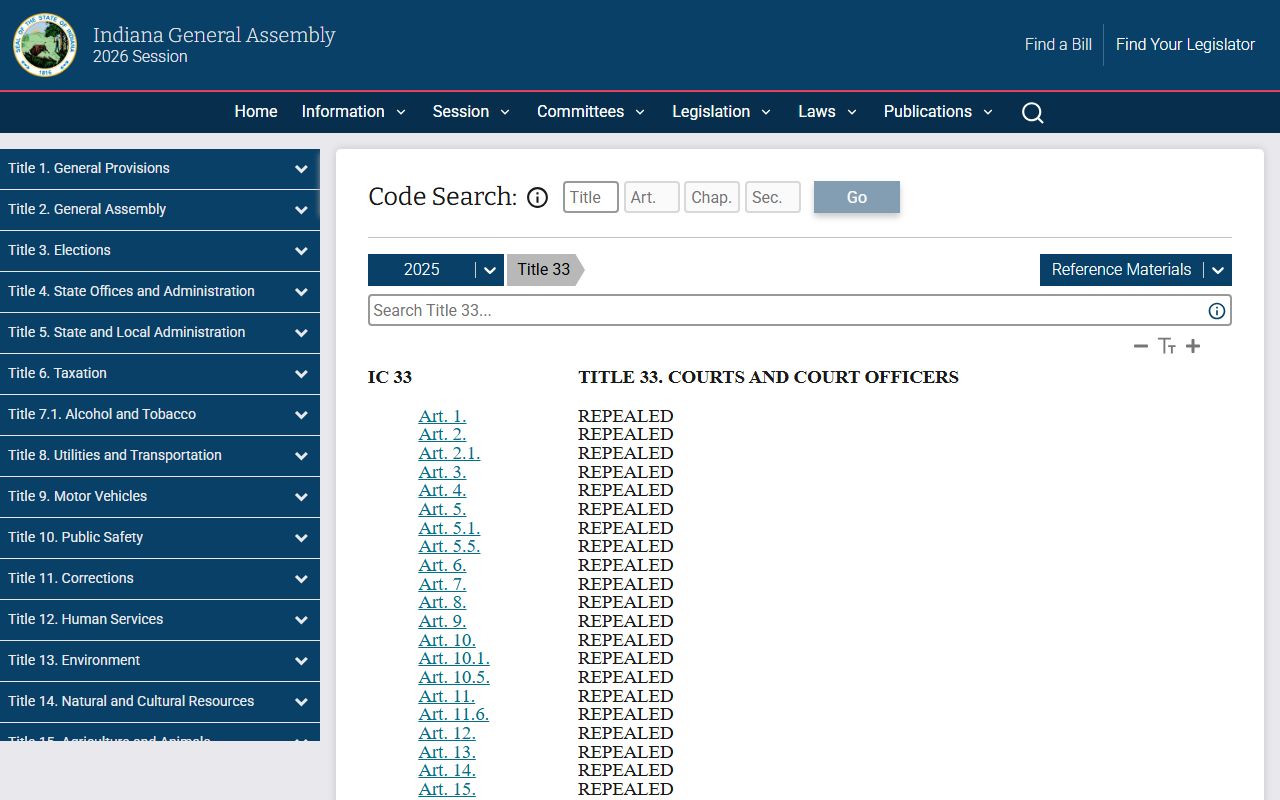This screenshot has width=1280, height=800.
Task: Open the Art. 2.1. link
Action: pyautogui.click(x=449, y=453)
